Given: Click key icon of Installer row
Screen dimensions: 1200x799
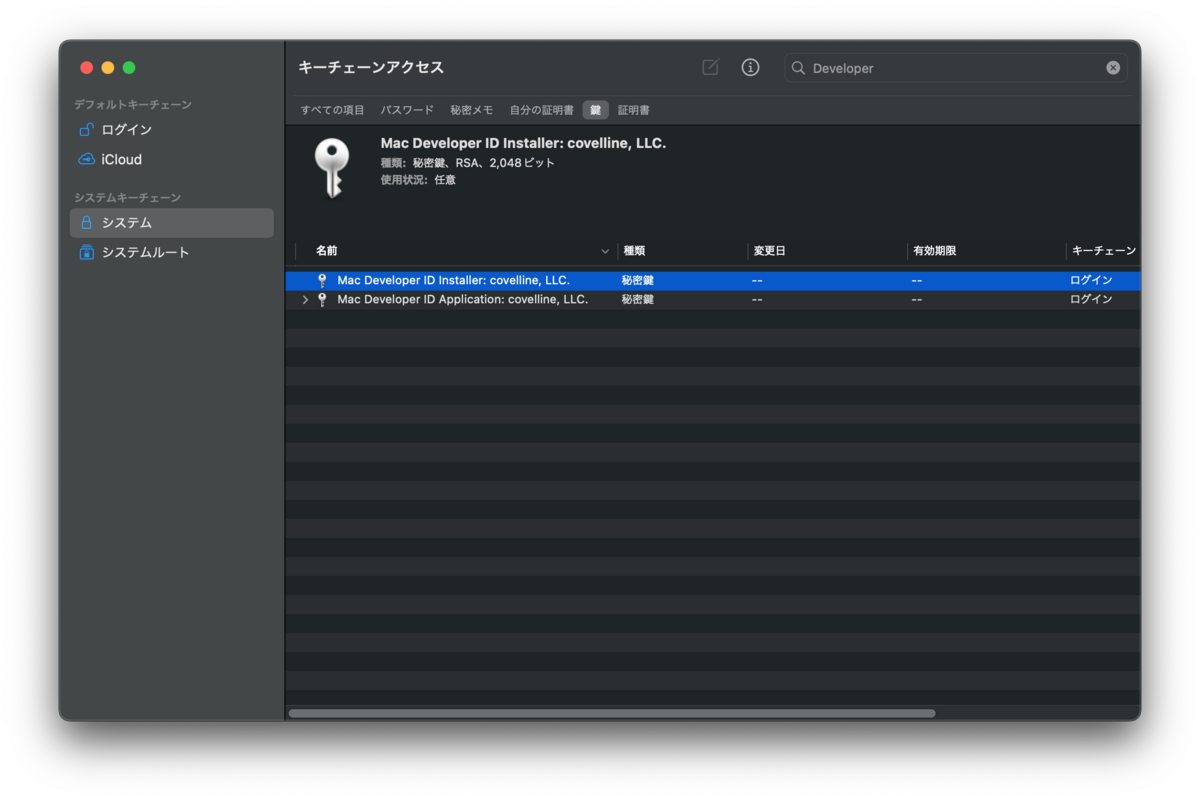Looking at the screenshot, I should coord(322,281).
